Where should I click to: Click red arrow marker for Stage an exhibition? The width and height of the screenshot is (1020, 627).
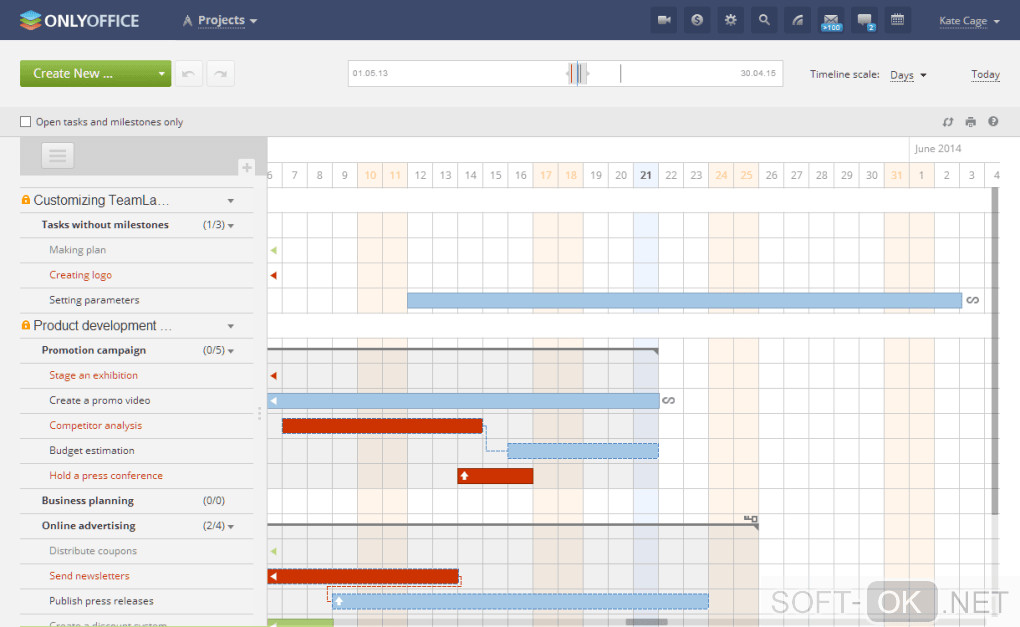pos(274,375)
